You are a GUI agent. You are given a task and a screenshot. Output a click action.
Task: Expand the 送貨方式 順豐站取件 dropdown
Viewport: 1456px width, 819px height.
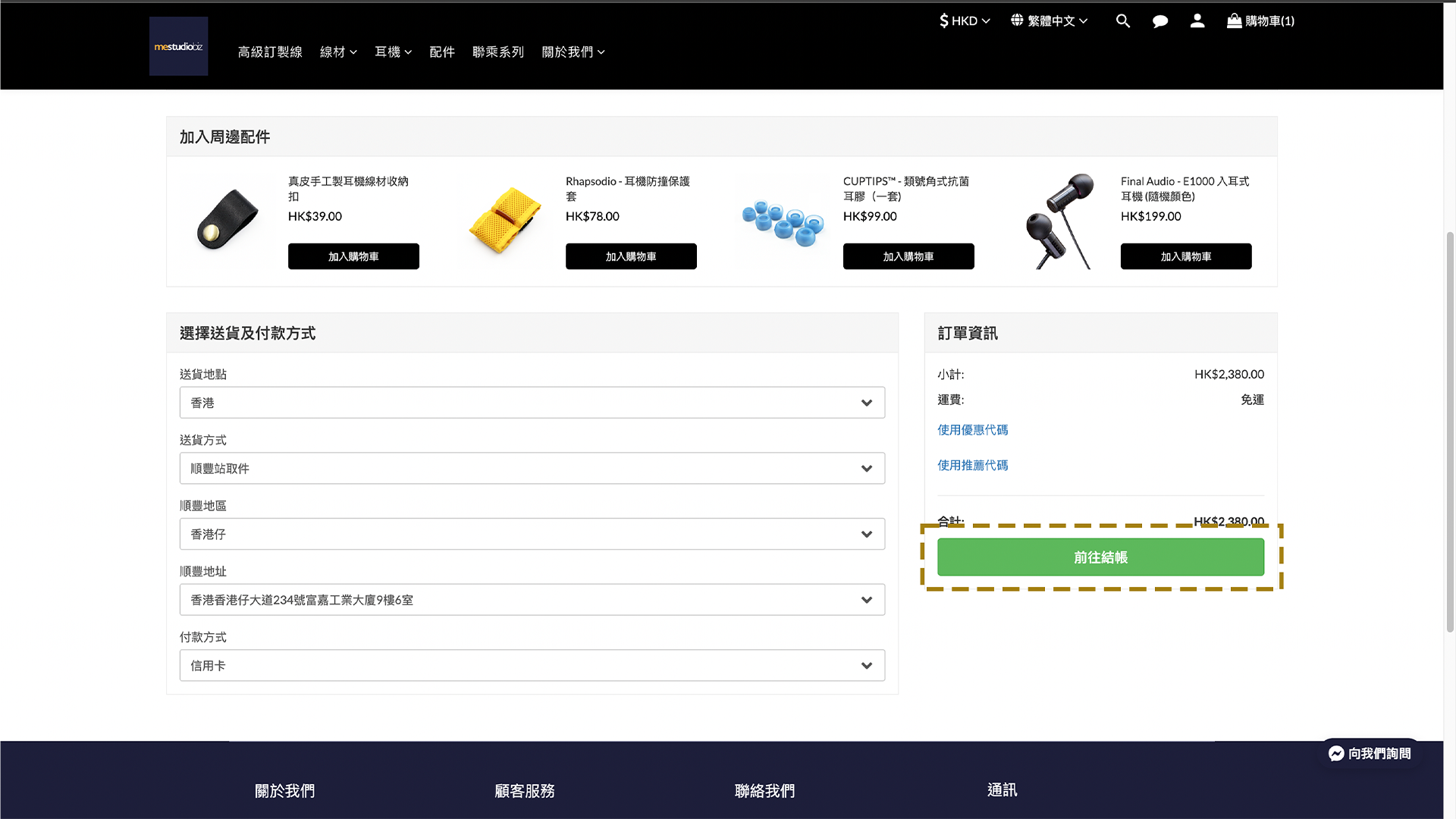tap(532, 469)
